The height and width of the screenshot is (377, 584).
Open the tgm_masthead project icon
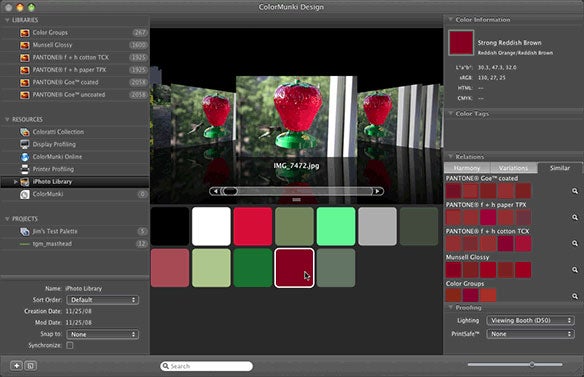coord(25,244)
